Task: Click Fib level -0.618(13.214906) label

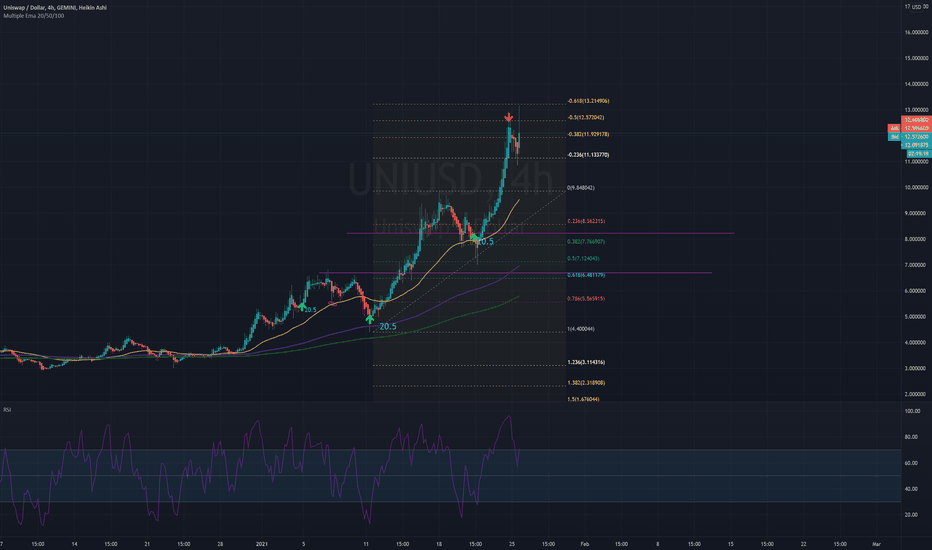Action: point(588,101)
